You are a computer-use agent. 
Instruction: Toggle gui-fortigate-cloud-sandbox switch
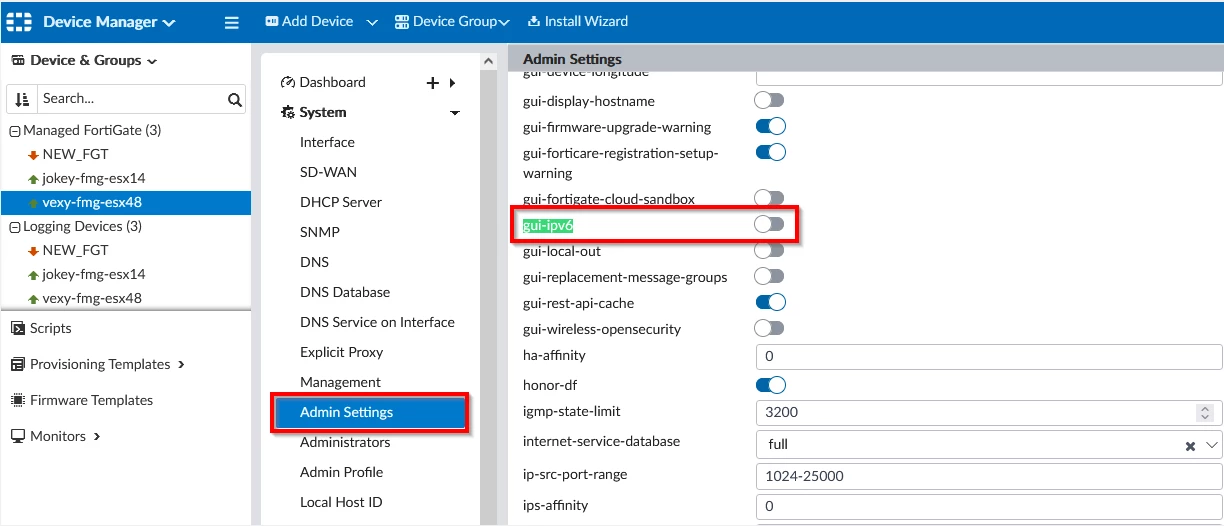tap(770, 199)
